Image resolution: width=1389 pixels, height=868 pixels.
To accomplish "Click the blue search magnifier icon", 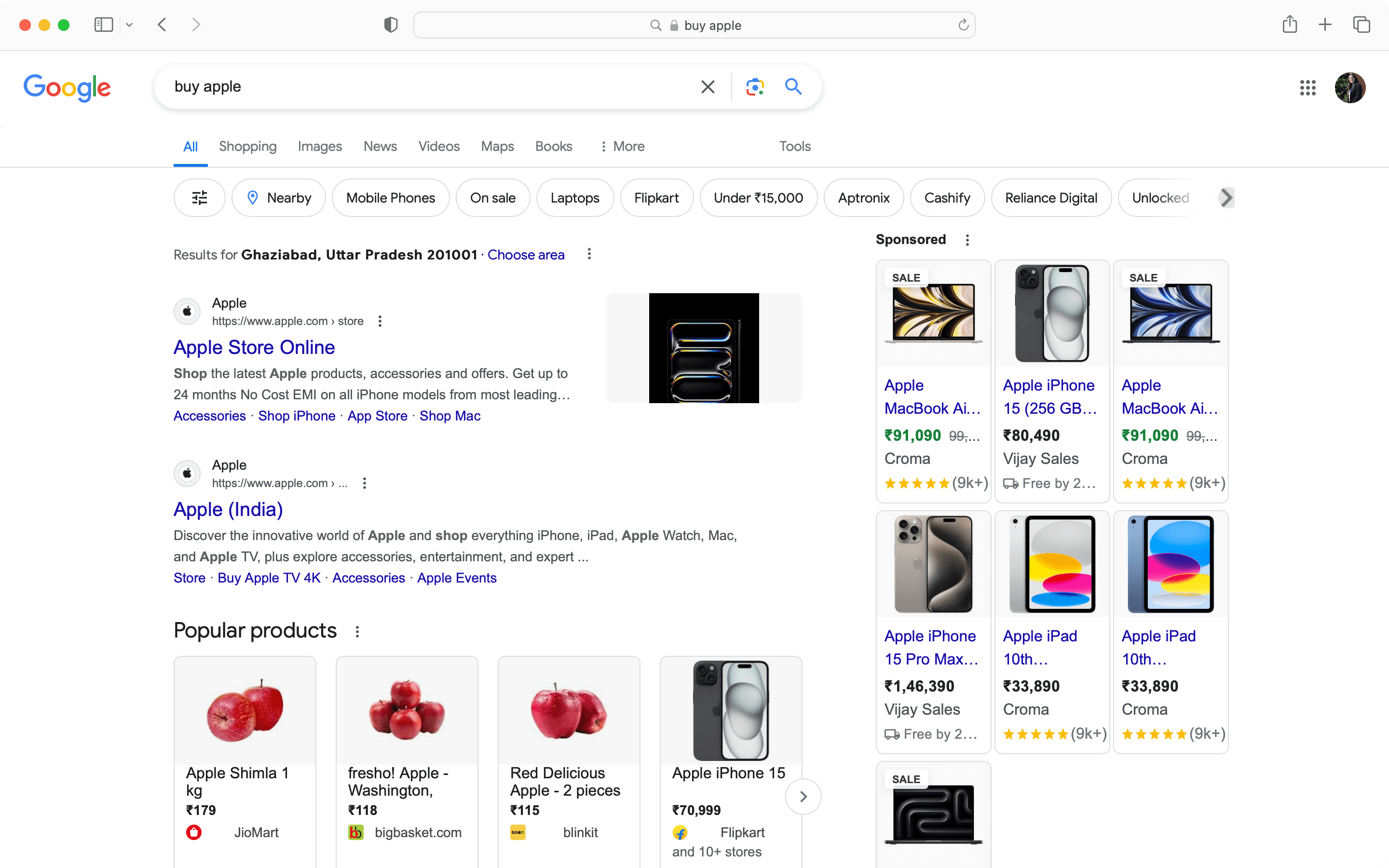I will (x=793, y=87).
